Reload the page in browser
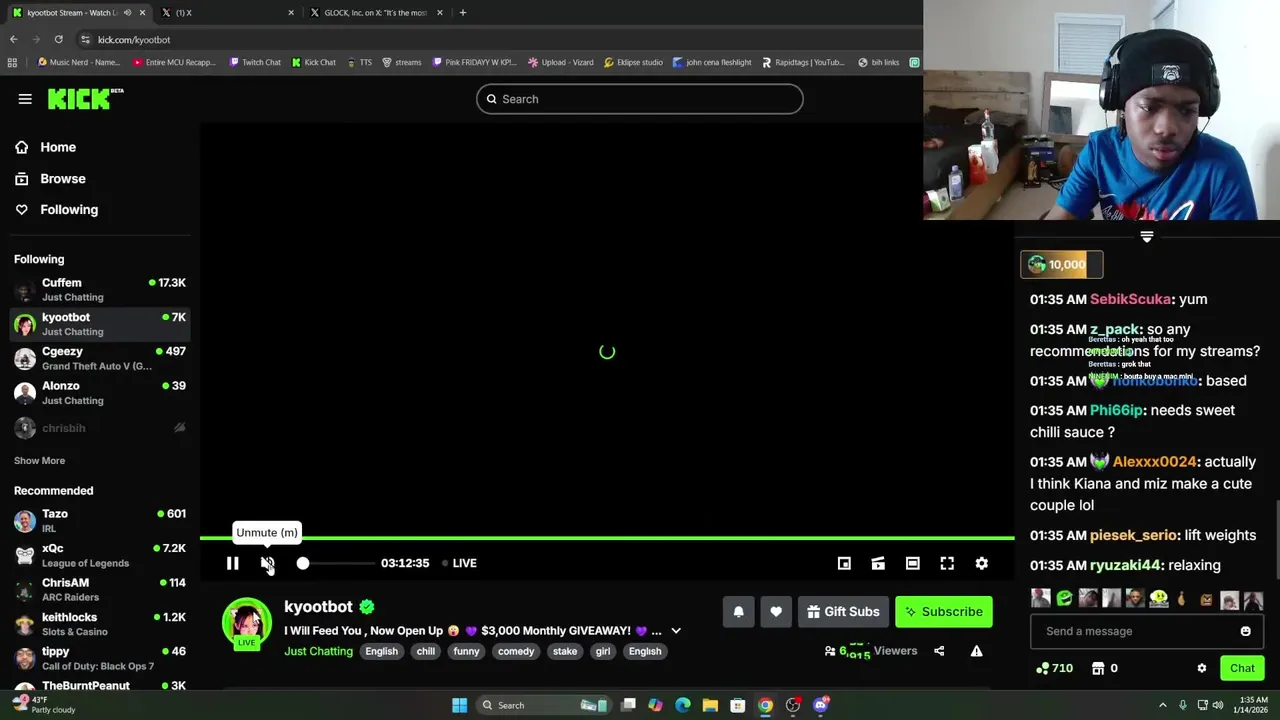The height and width of the screenshot is (720, 1280). (x=59, y=39)
